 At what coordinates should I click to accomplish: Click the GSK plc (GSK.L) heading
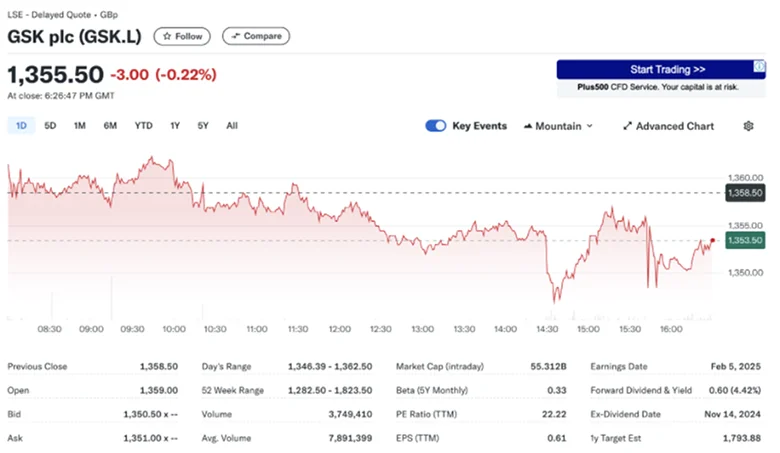click(75, 36)
